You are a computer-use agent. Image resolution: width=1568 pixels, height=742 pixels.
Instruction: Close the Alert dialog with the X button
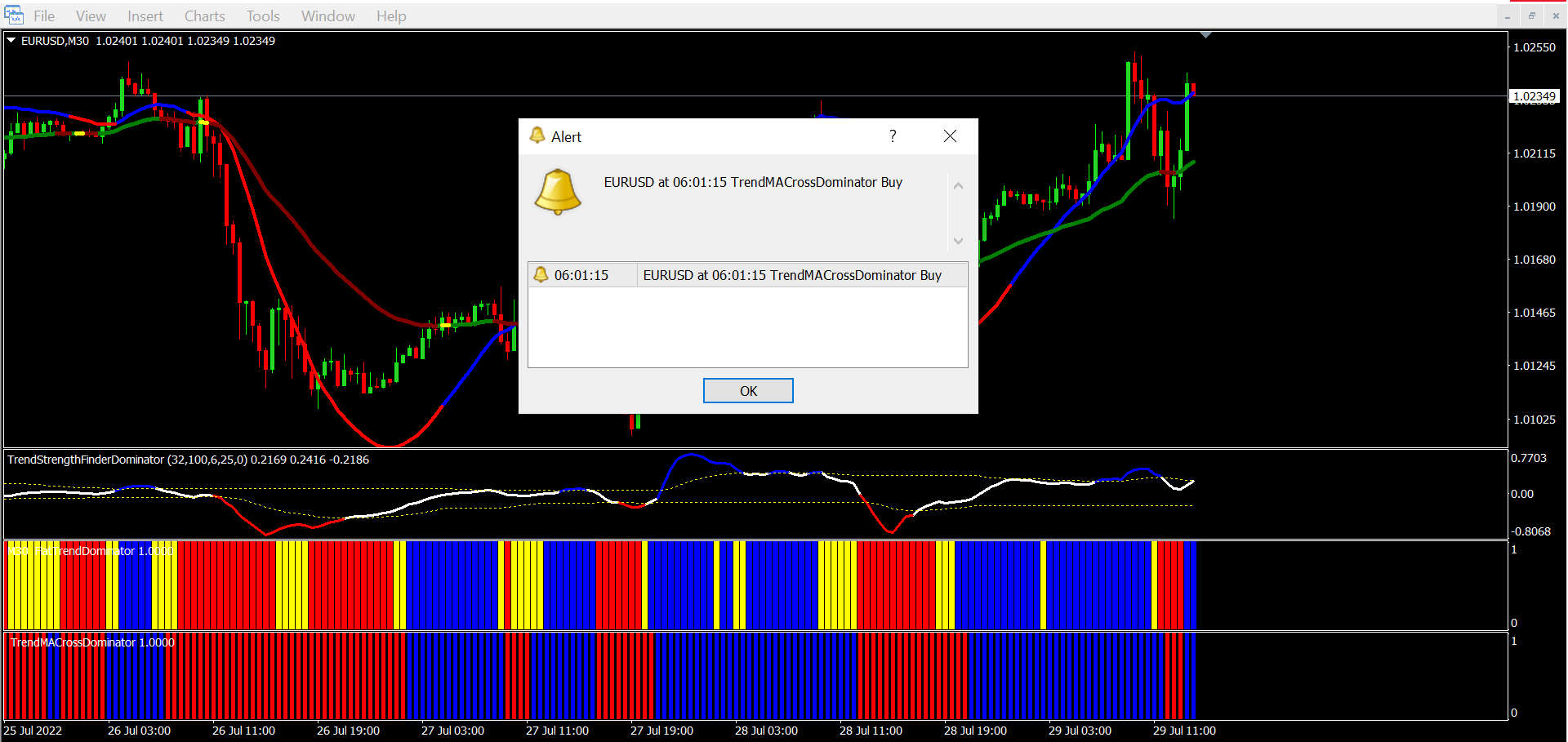950,136
